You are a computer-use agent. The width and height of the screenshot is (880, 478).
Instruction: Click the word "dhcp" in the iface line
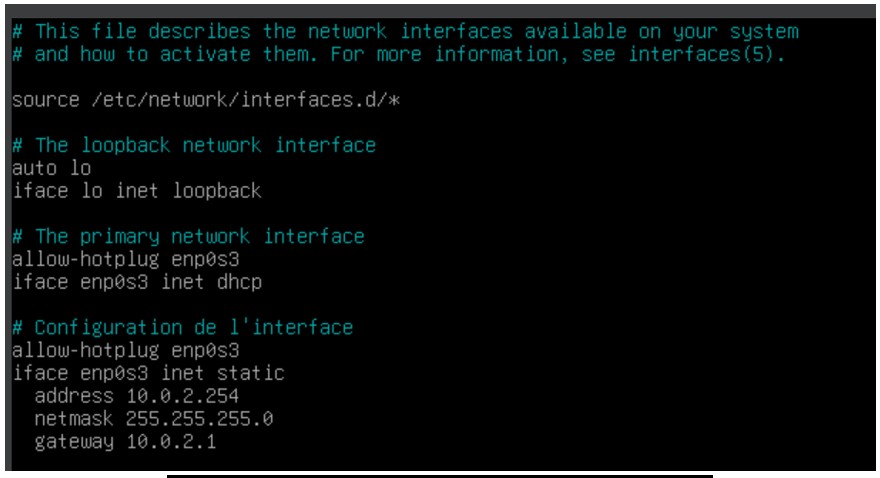tap(239, 282)
